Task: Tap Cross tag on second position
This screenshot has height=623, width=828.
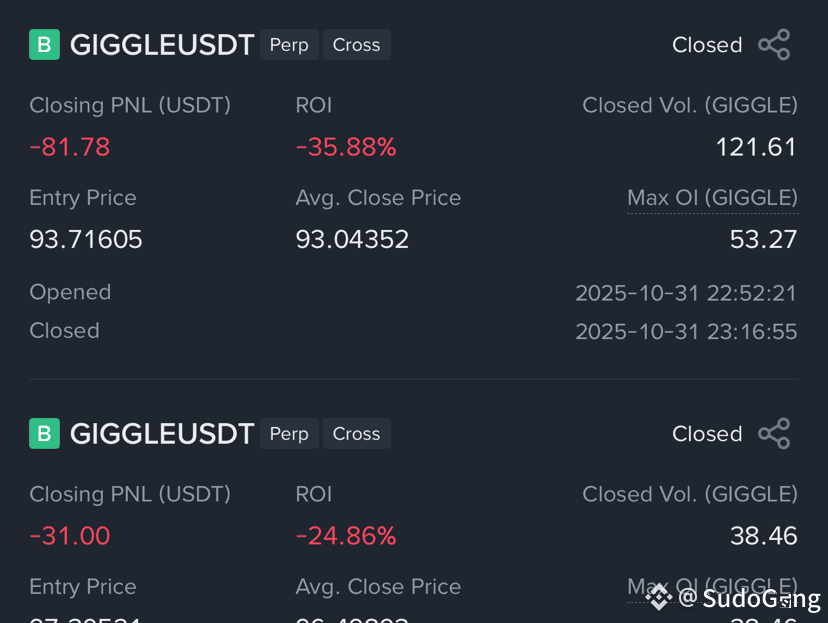Action: [x=356, y=433]
